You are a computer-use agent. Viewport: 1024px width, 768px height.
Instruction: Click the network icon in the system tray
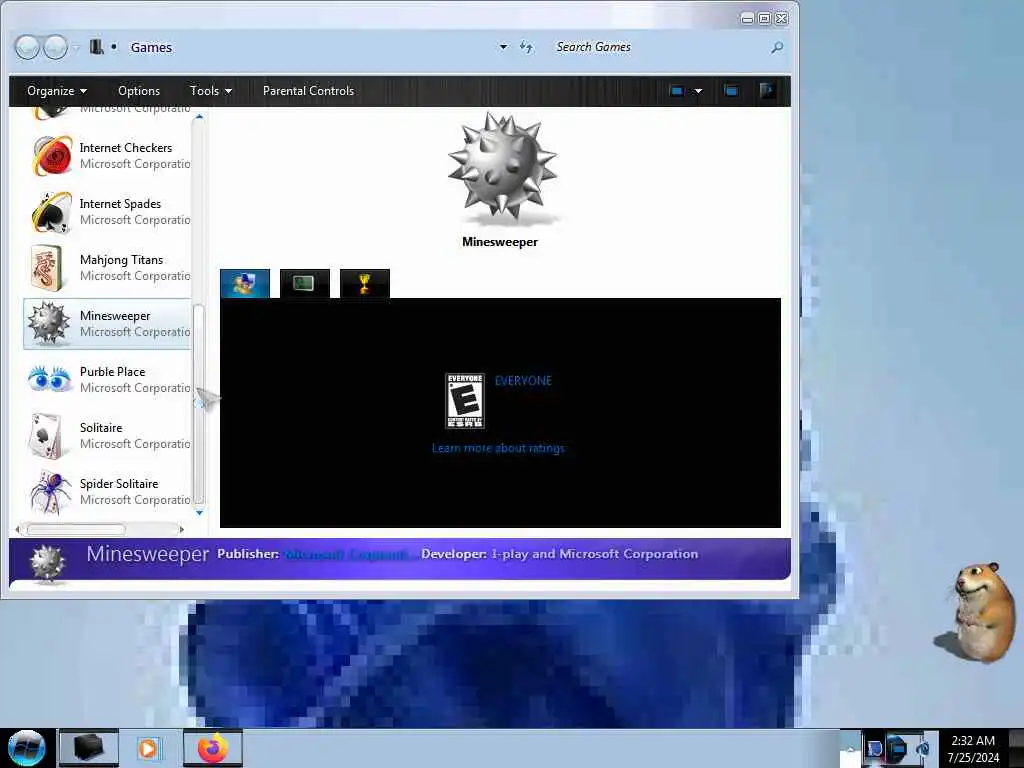point(897,748)
